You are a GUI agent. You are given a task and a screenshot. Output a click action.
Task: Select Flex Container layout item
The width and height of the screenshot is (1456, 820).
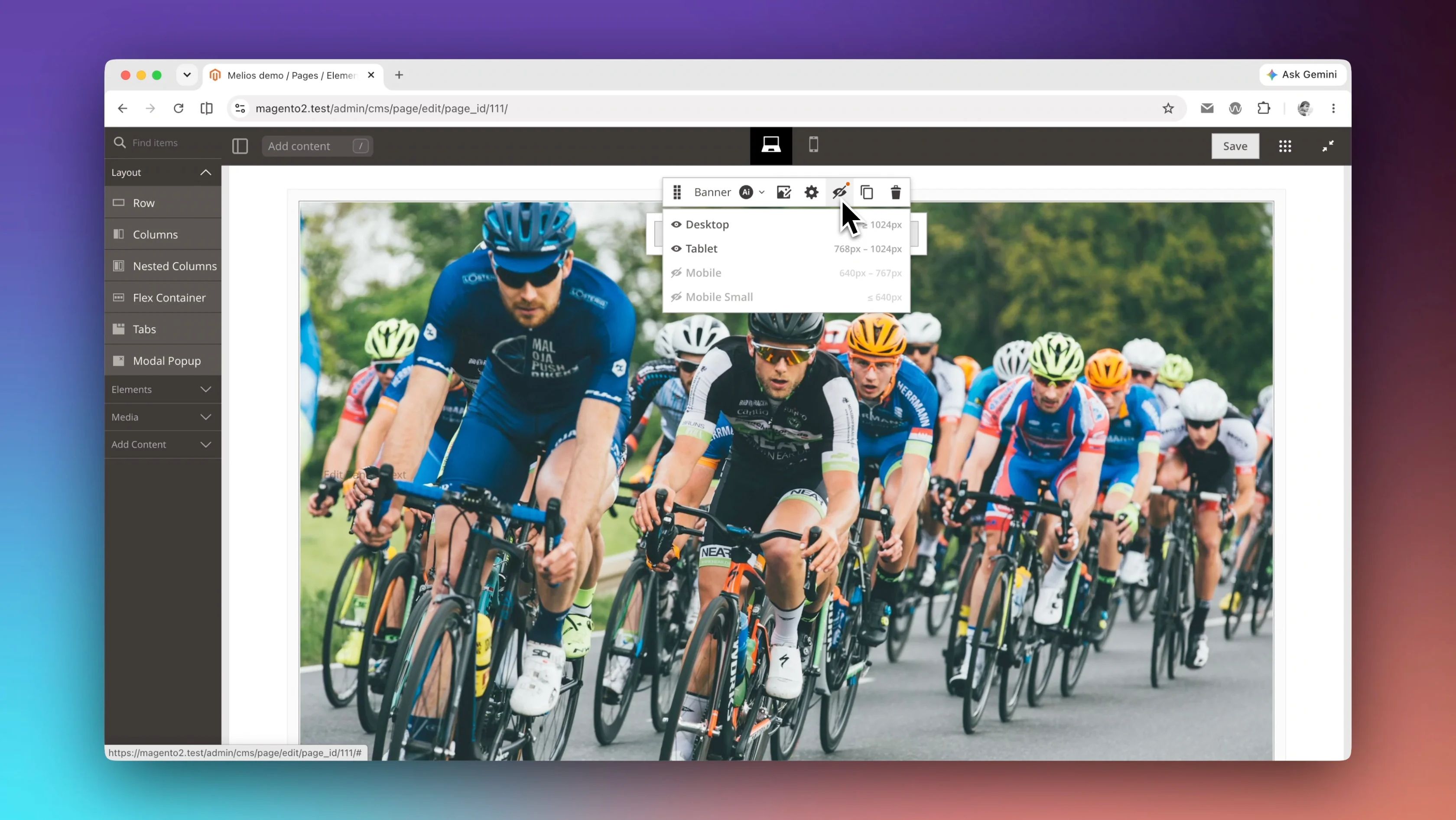coord(162,298)
